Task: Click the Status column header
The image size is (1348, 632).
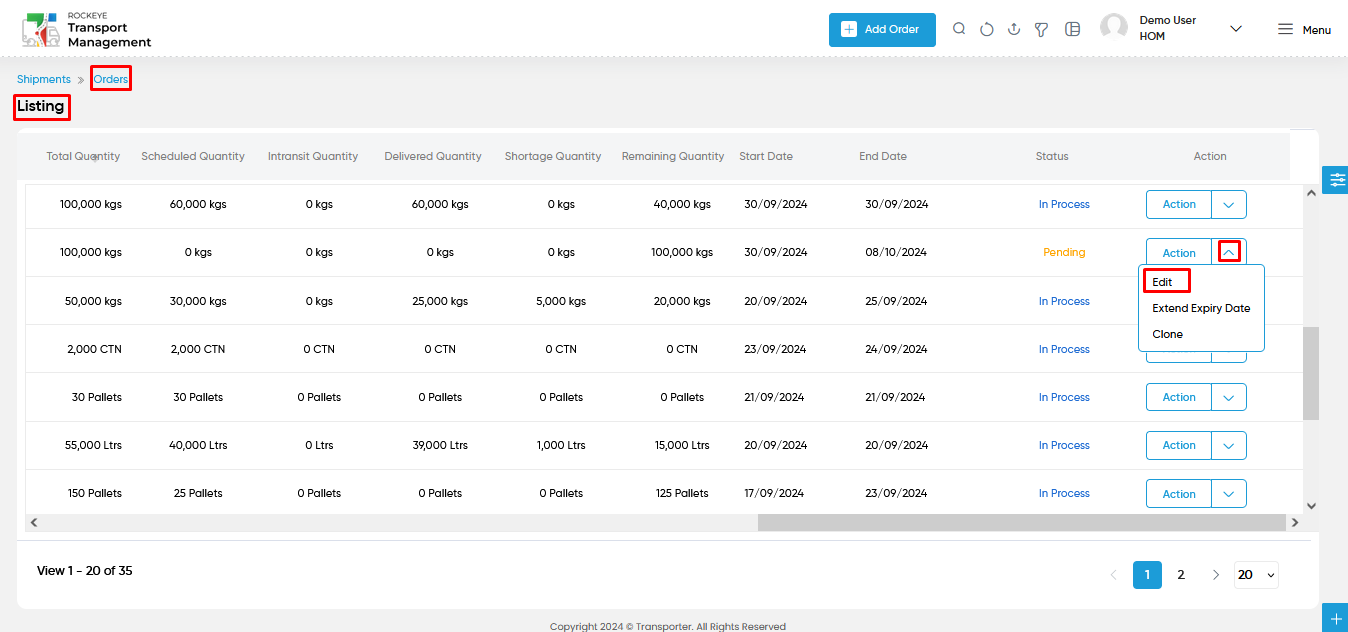Action: point(1052,156)
